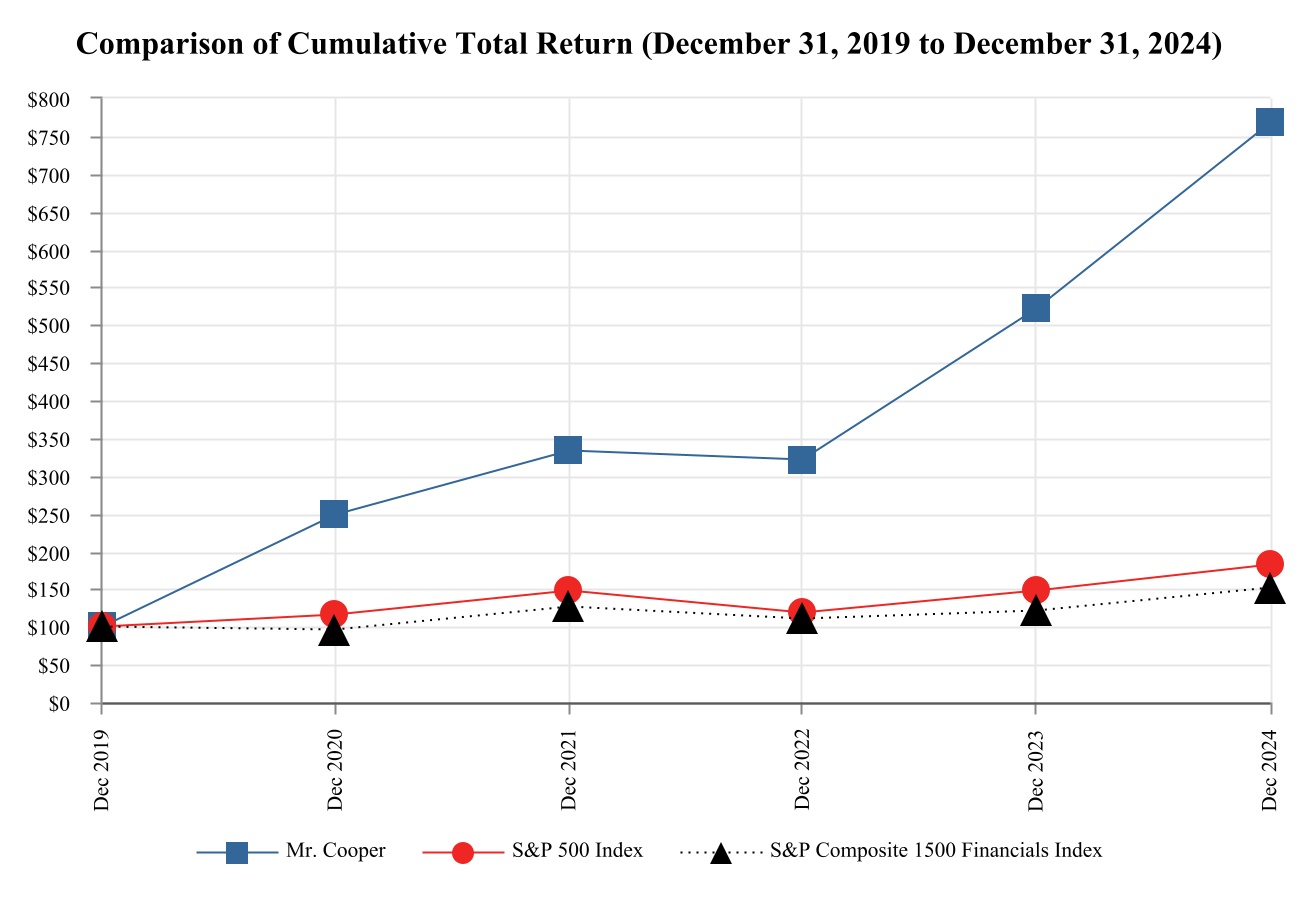Click the chart title text
This screenshot has width=1300, height=900.
click(649, 46)
